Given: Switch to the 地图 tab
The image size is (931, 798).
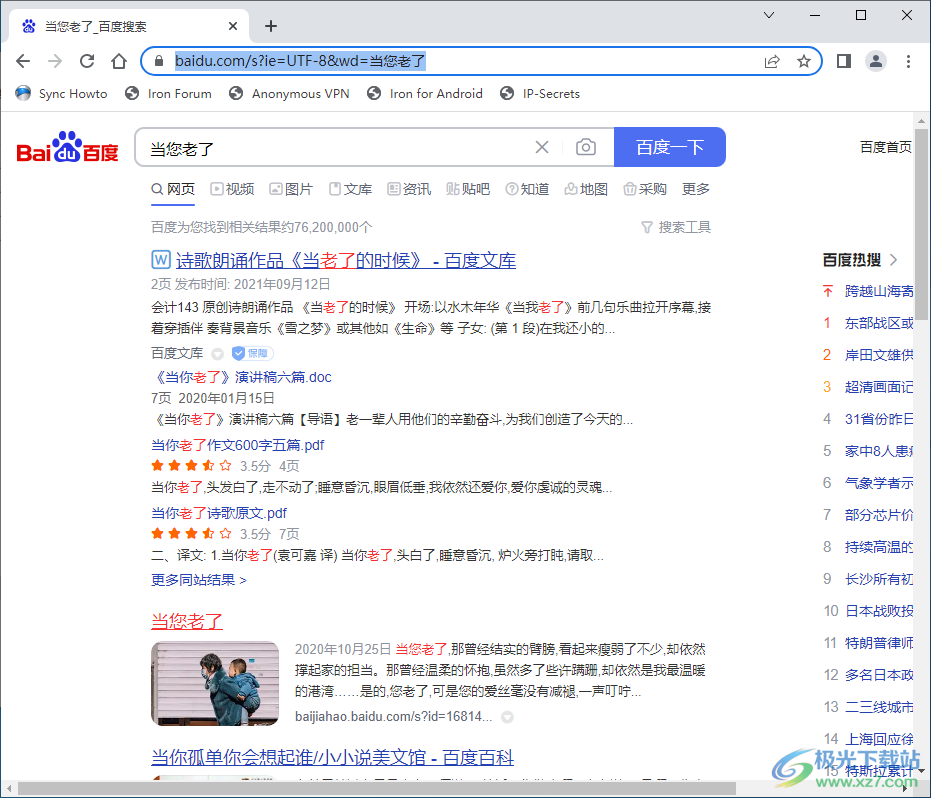Looking at the screenshot, I should 586,189.
